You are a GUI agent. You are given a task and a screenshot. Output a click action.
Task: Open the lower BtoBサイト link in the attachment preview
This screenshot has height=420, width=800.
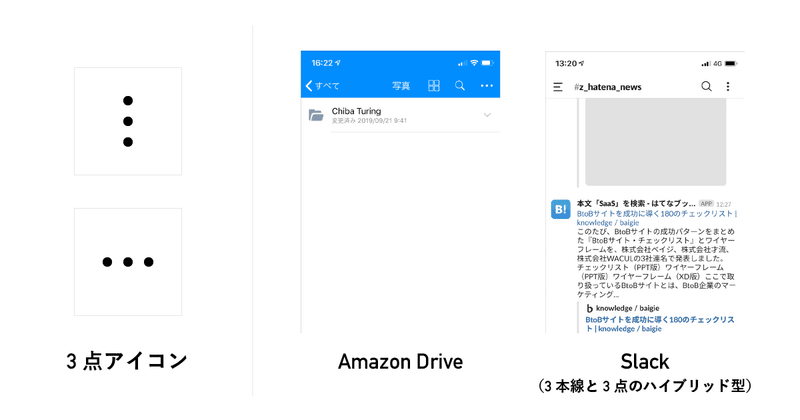point(660,324)
